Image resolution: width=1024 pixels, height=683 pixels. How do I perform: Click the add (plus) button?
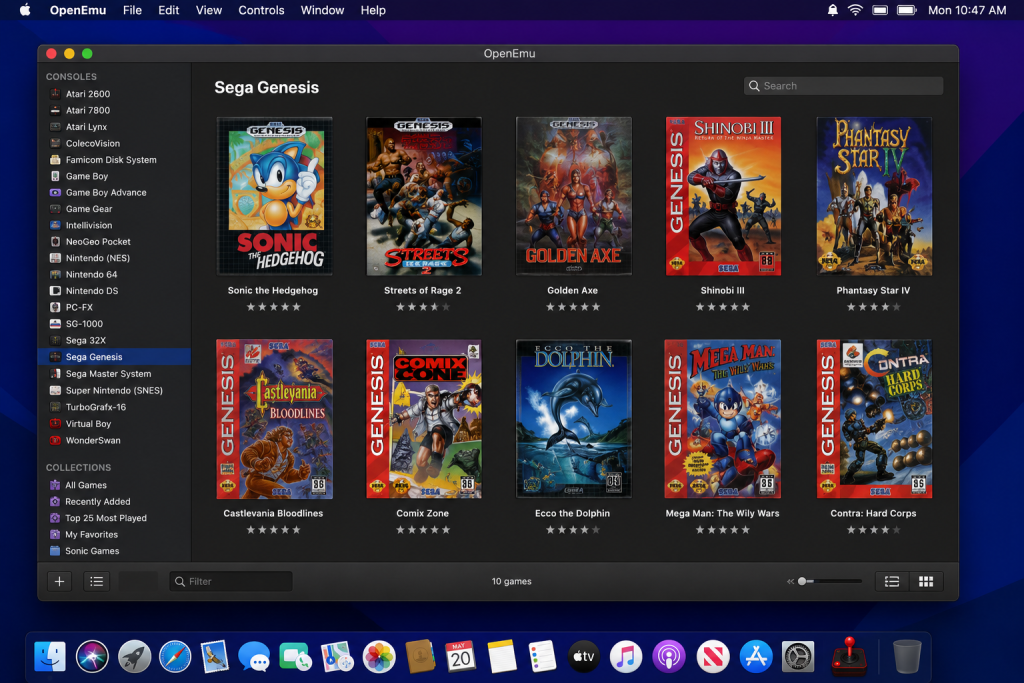[x=59, y=581]
